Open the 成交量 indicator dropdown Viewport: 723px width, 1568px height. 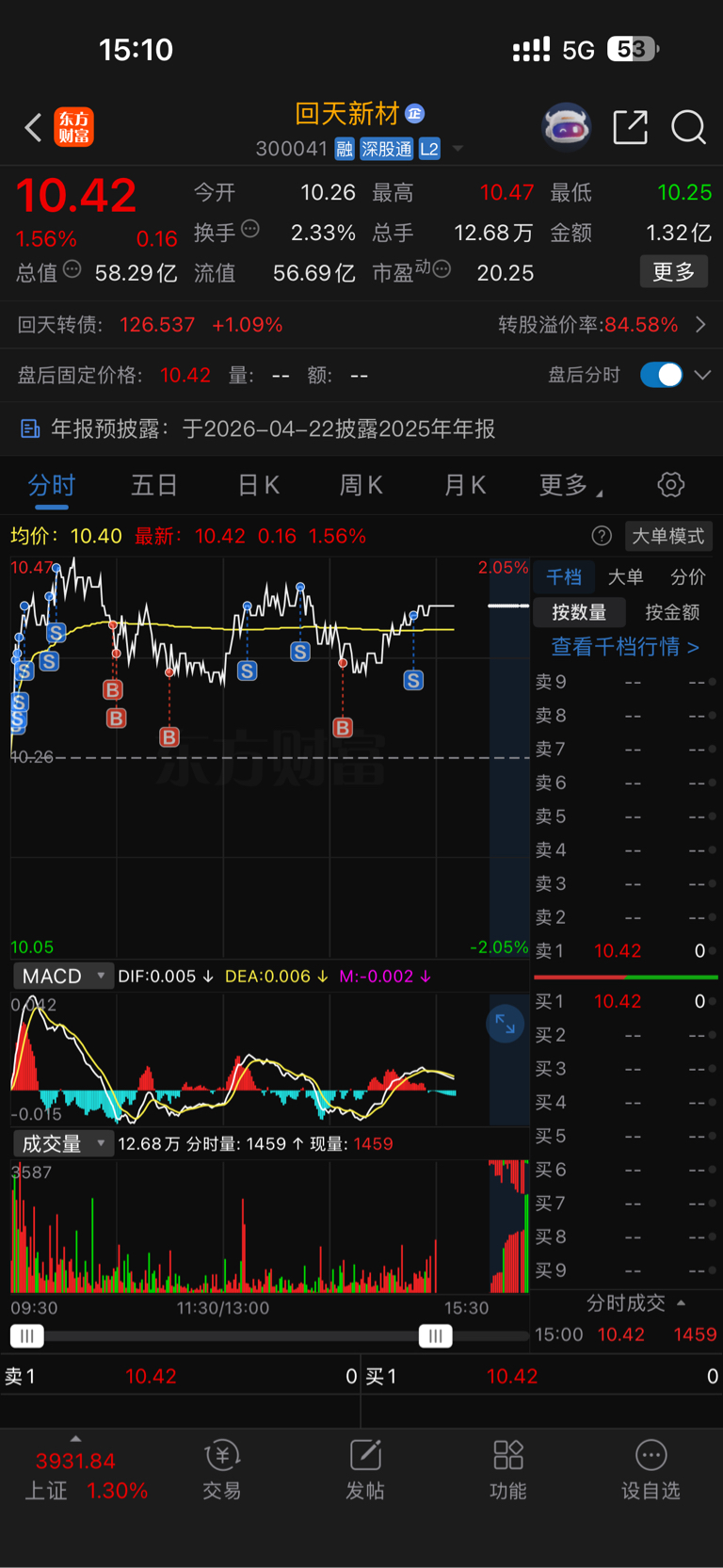click(x=63, y=1143)
